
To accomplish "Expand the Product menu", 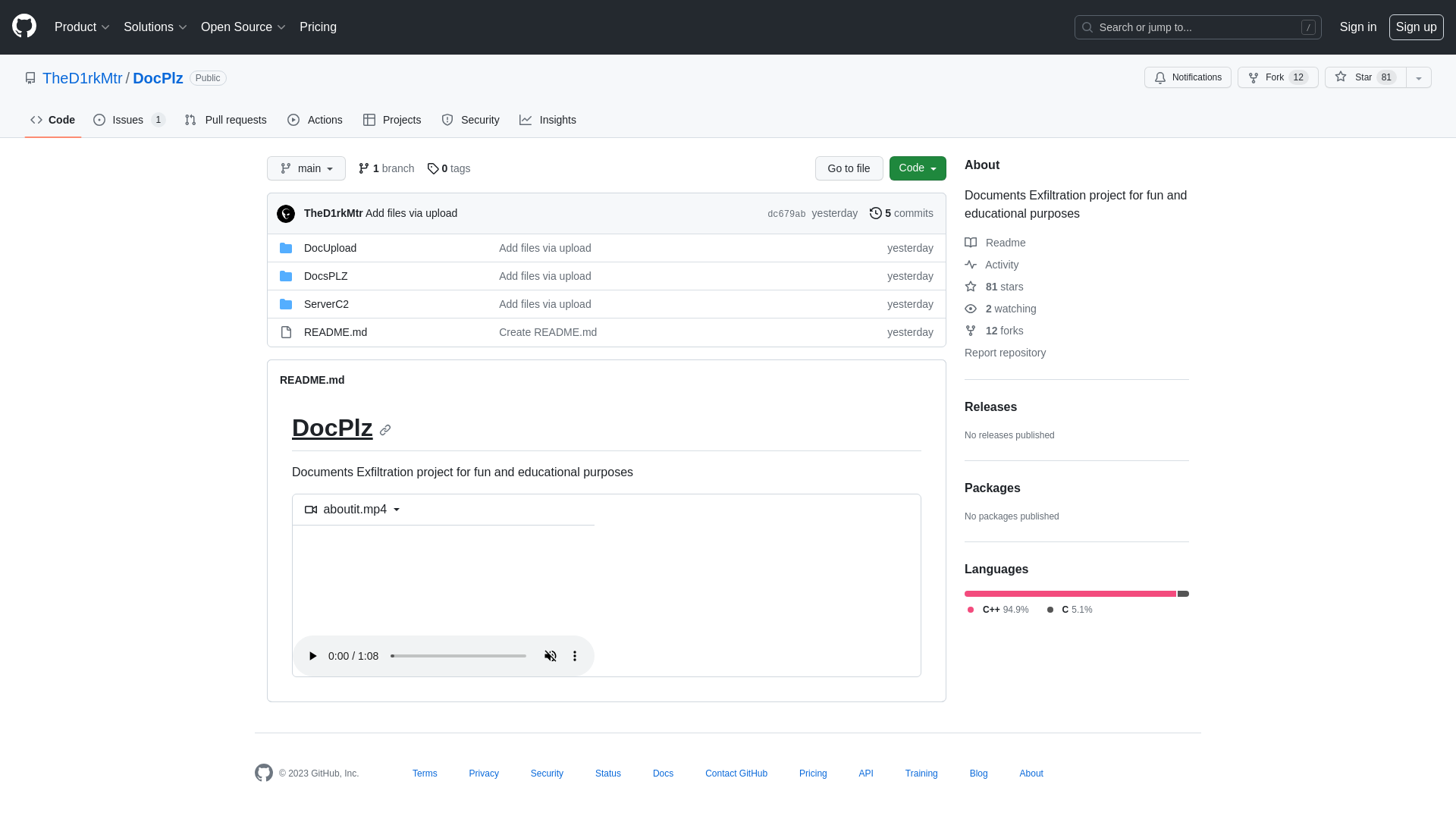I will tap(82, 27).
